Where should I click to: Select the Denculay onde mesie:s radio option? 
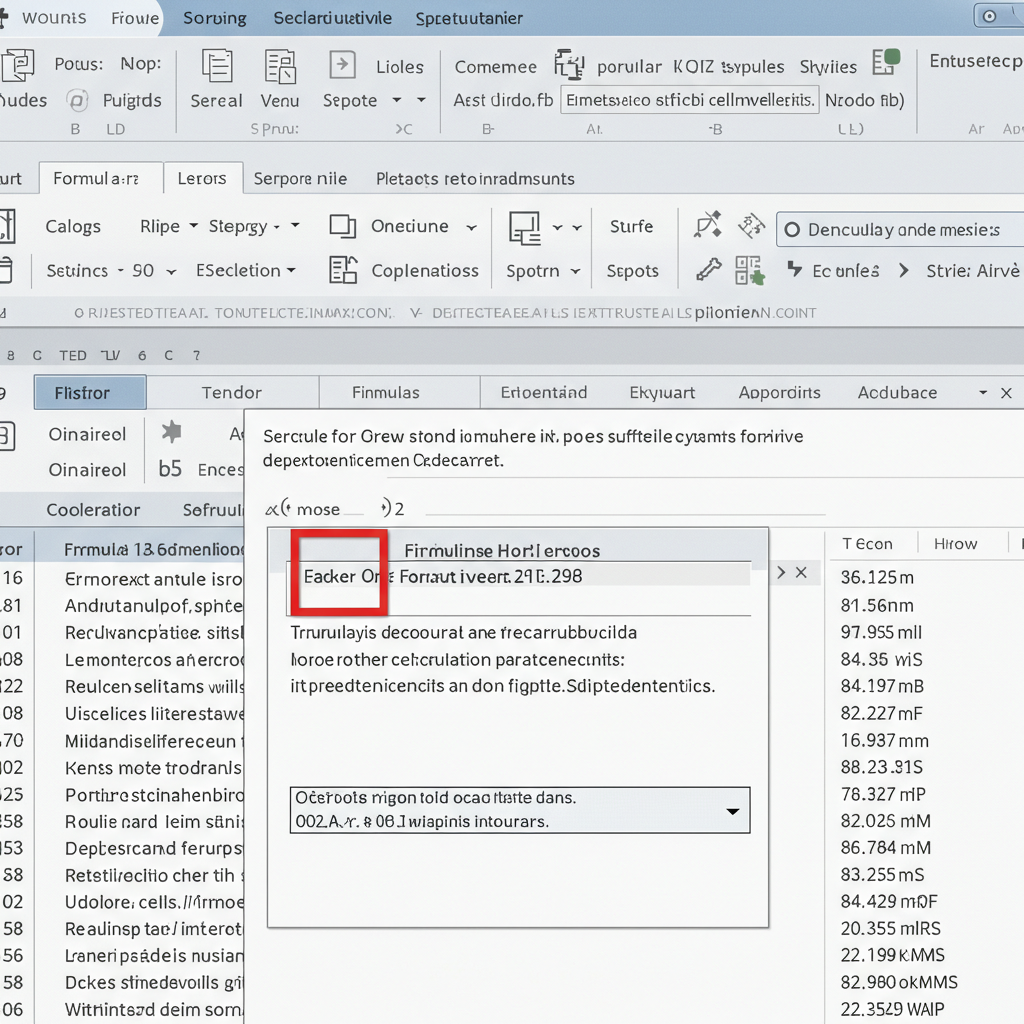792,230
